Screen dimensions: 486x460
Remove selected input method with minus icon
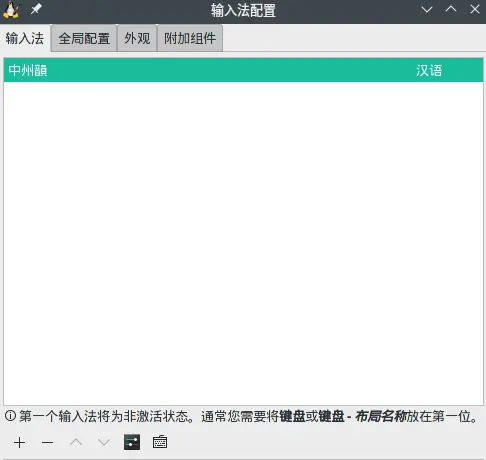[48, 443]
